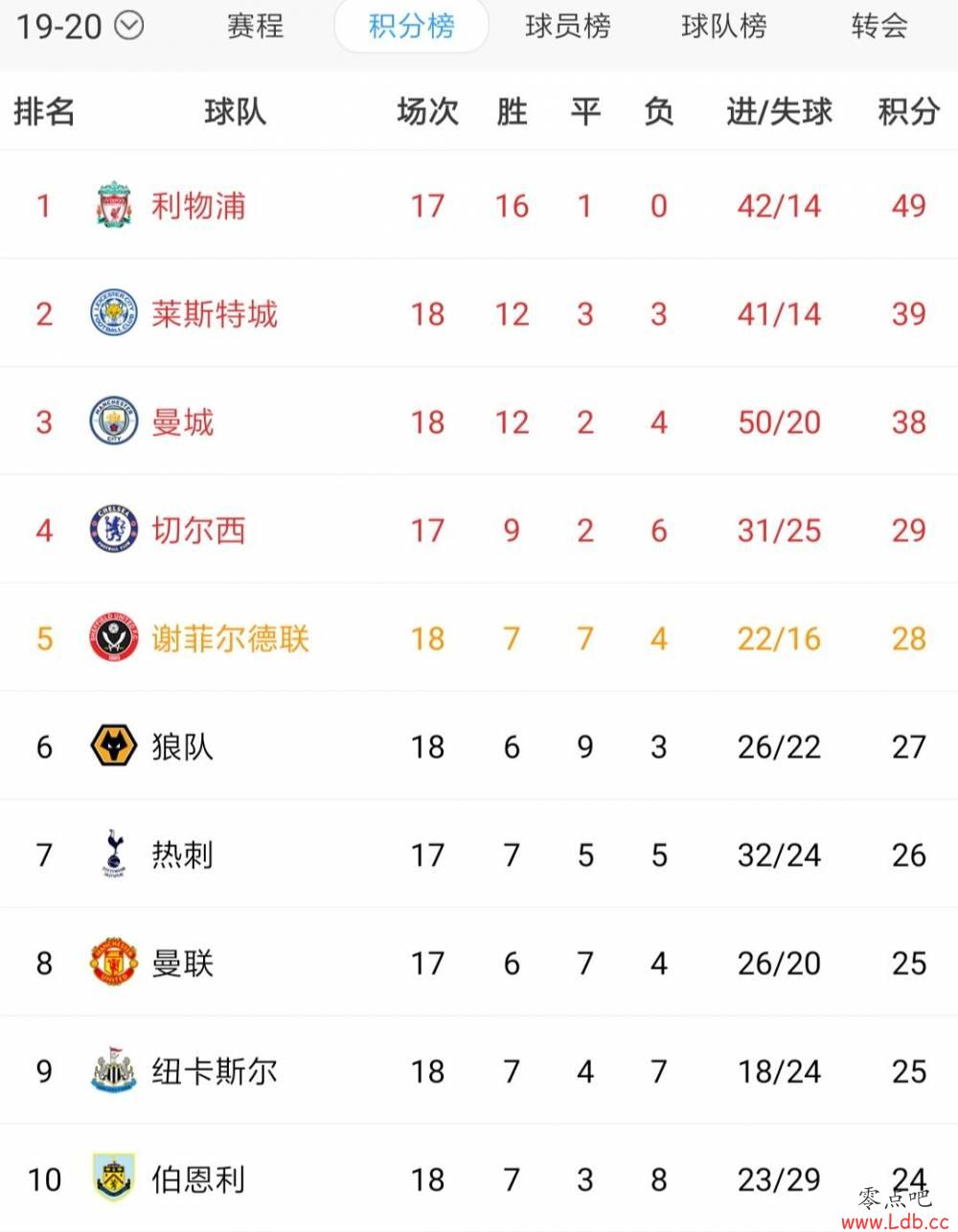Tap the Newcastle United crest
Viewport: 958px width, 1232px height.
[114, 1071]
